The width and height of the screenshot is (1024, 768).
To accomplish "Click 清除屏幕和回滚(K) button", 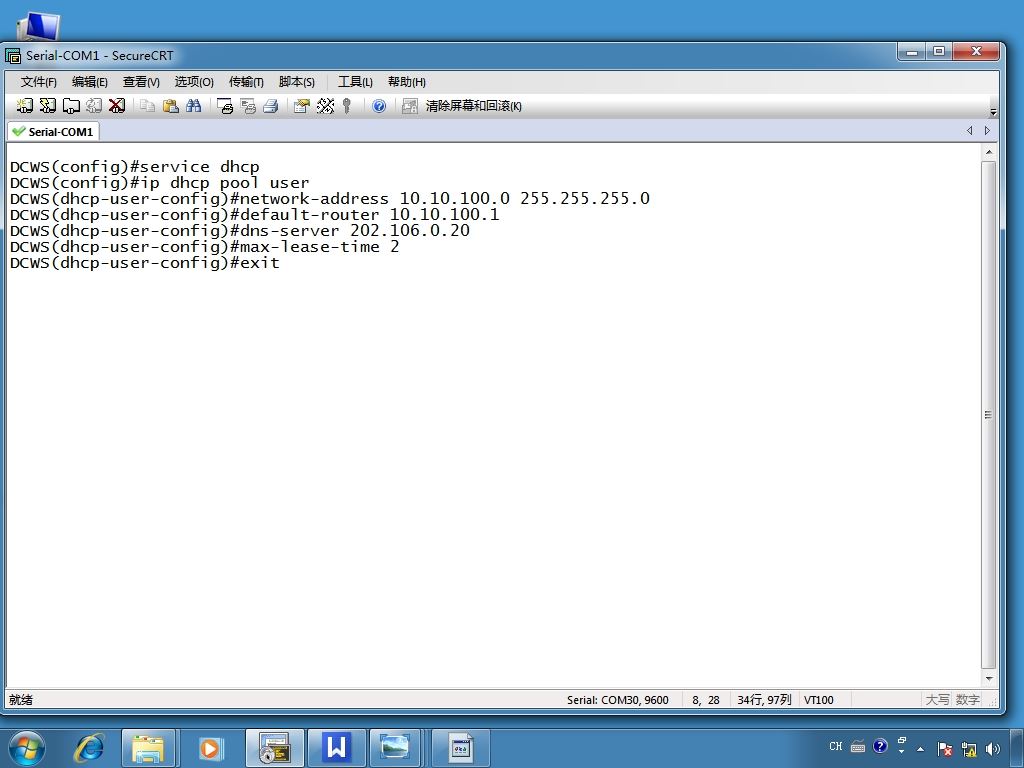I will (473, 106).
